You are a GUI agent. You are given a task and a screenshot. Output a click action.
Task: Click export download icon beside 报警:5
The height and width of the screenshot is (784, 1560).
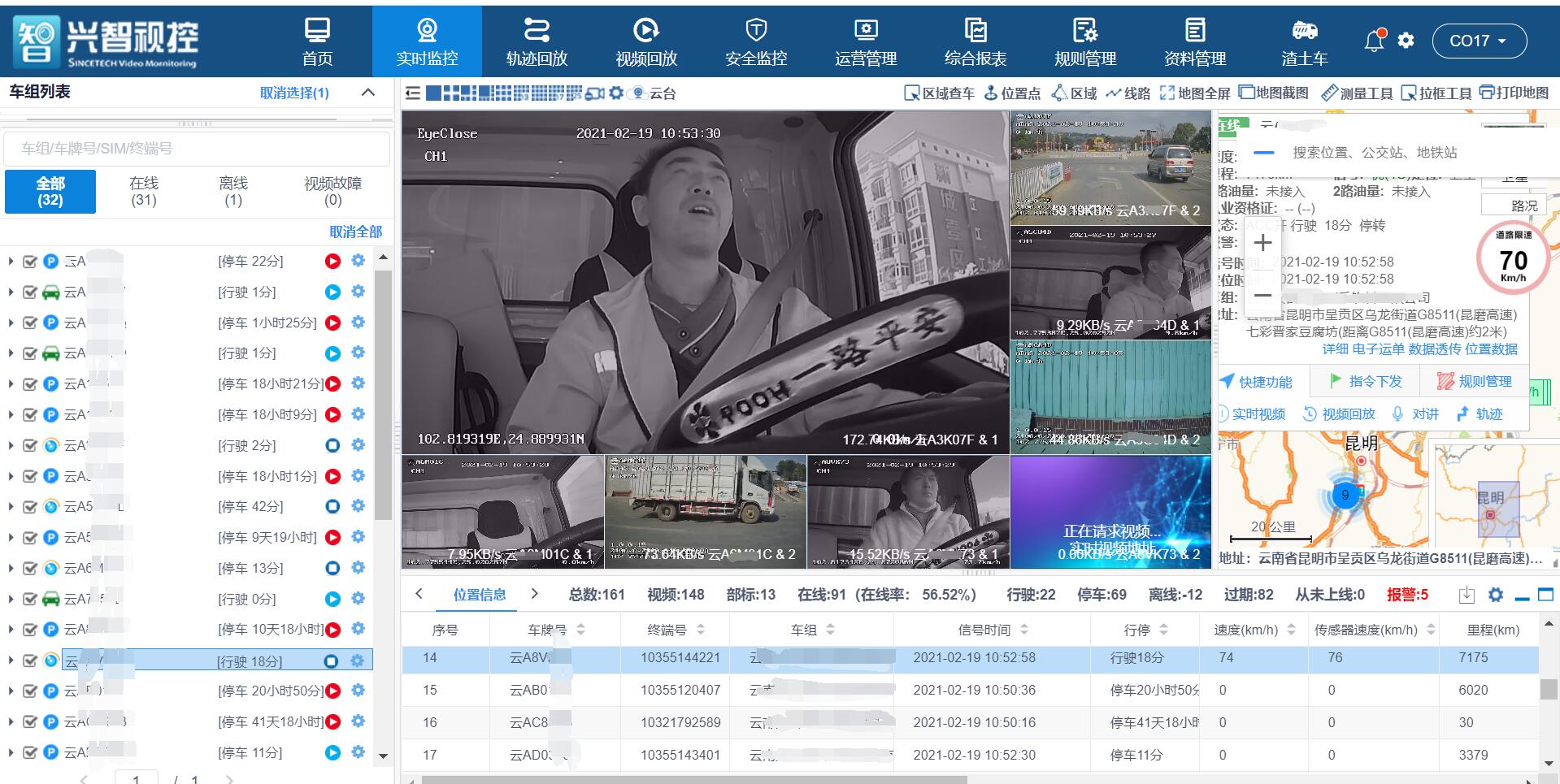pyautogui.click(x=1467, y=595)
